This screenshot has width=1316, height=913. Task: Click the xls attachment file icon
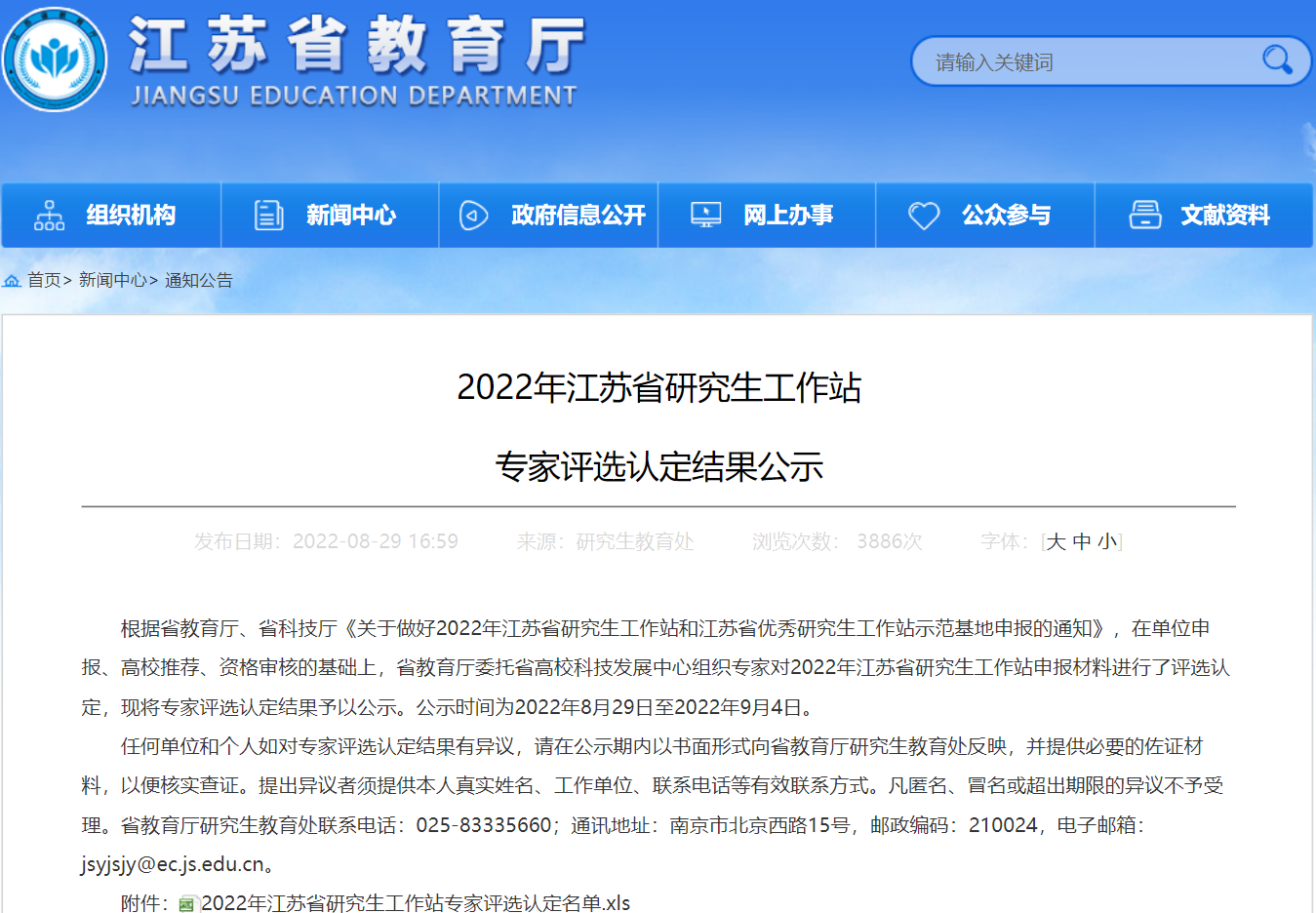click(187, 904)
